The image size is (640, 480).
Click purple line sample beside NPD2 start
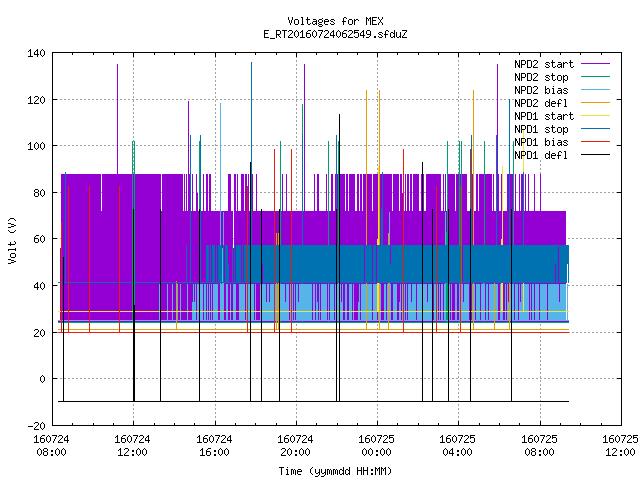[595, 64]
